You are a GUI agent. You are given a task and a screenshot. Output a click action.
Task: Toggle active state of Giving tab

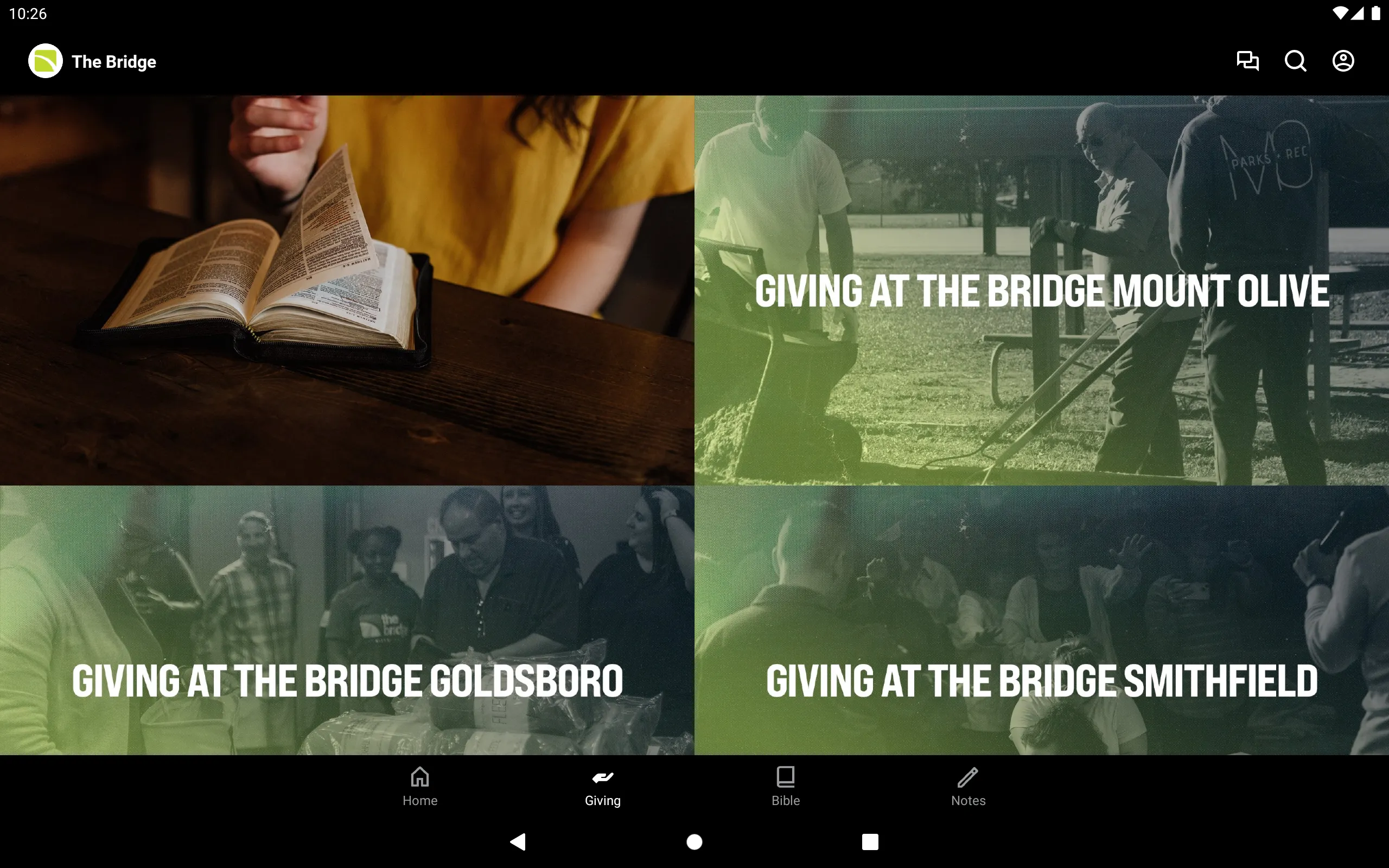pos(603,786)
